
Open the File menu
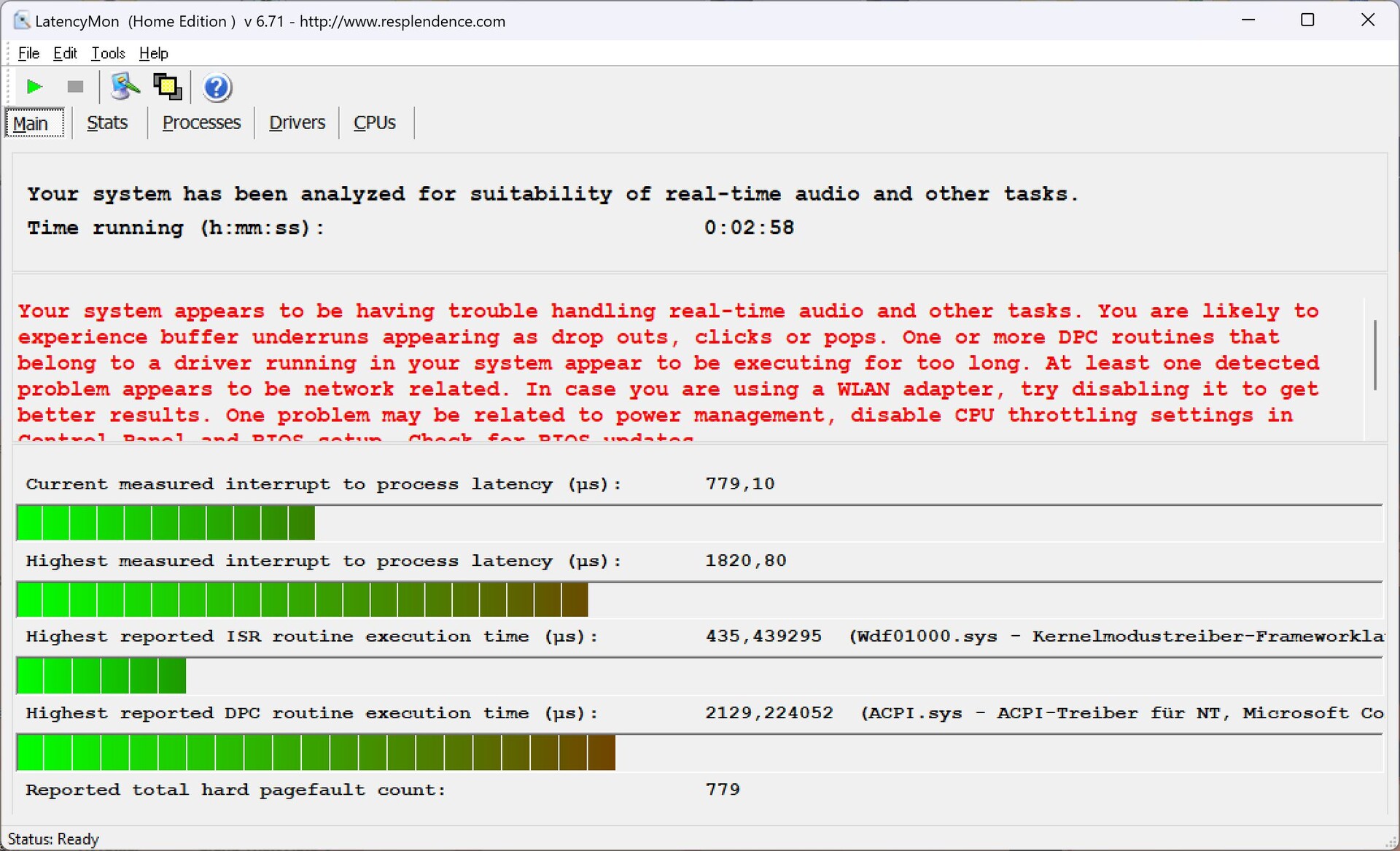(x=28, y=53)
